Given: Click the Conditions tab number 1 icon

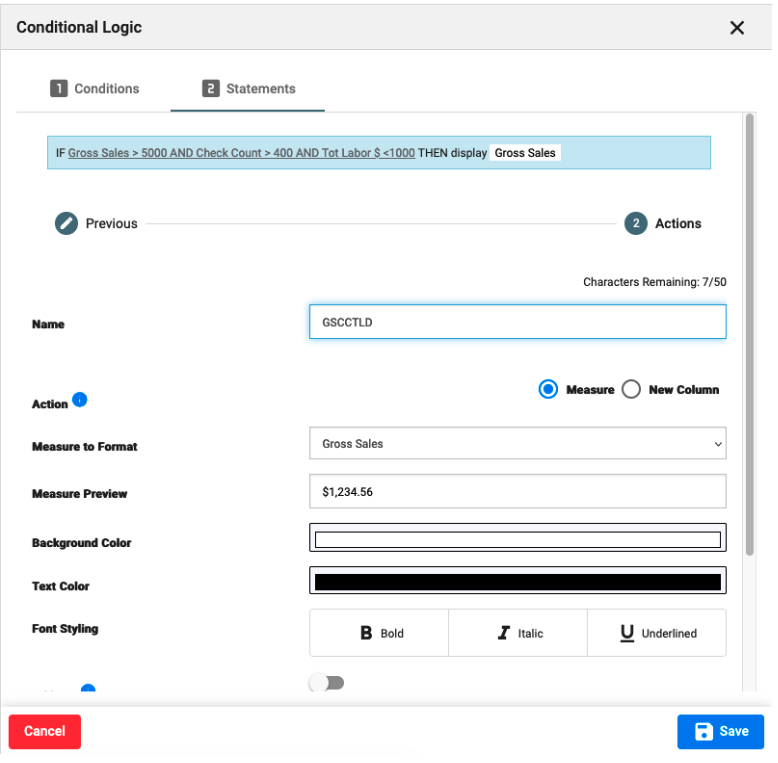Looking at the screenshot, I should coord(59,89).
